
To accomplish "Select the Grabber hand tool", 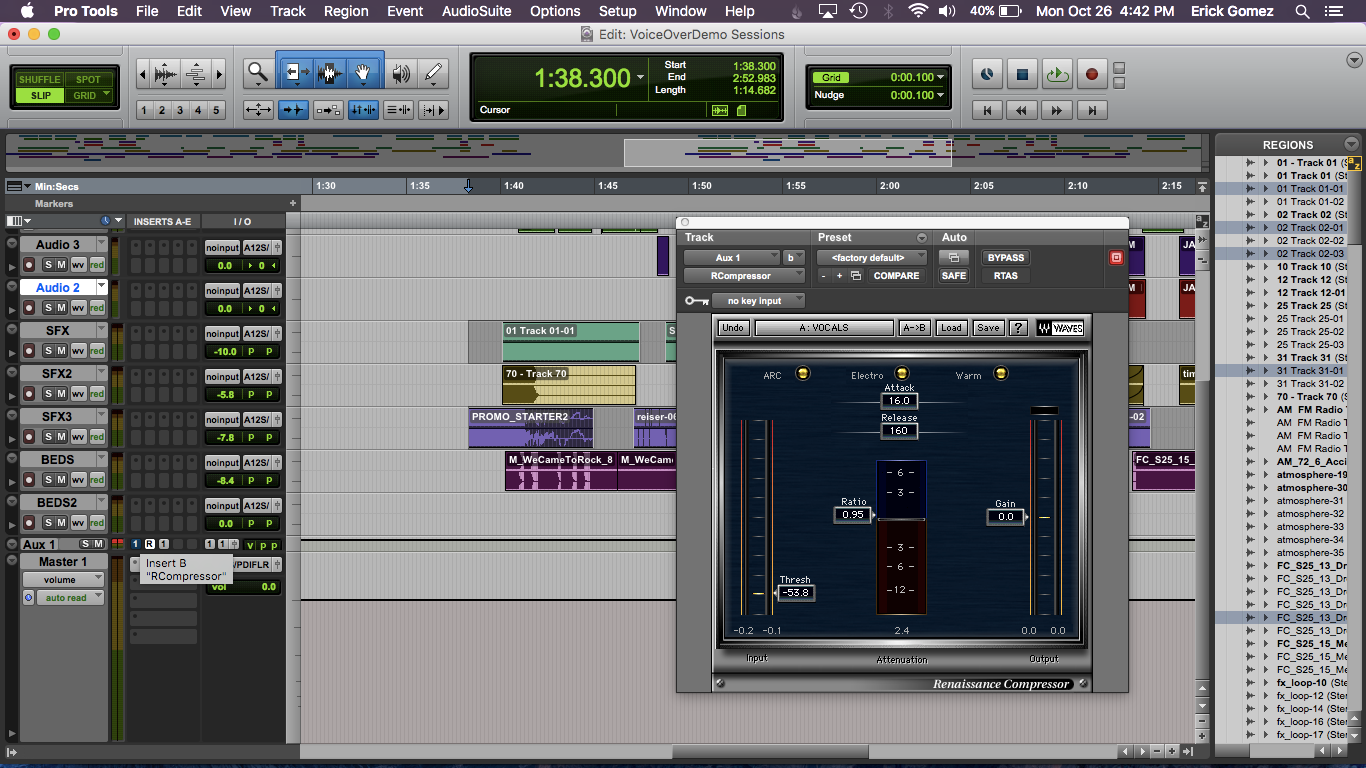I will click(364, 73).
